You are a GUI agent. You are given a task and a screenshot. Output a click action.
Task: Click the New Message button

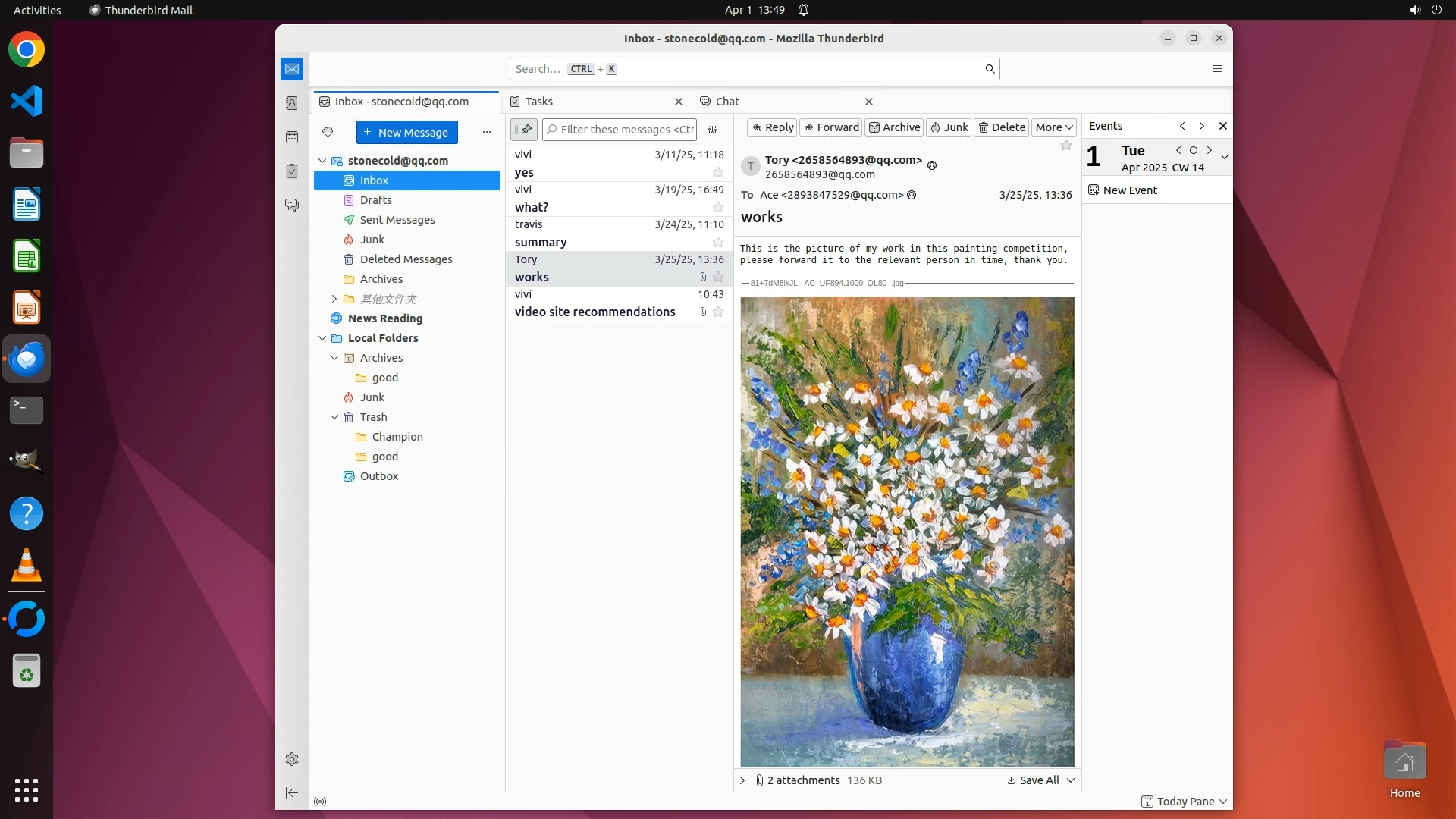407,132
